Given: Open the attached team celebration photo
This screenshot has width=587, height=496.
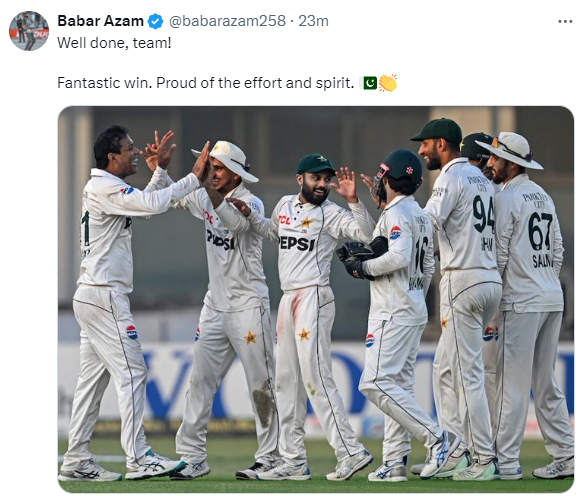Looking at the screenshot, I should coord(316,299).
